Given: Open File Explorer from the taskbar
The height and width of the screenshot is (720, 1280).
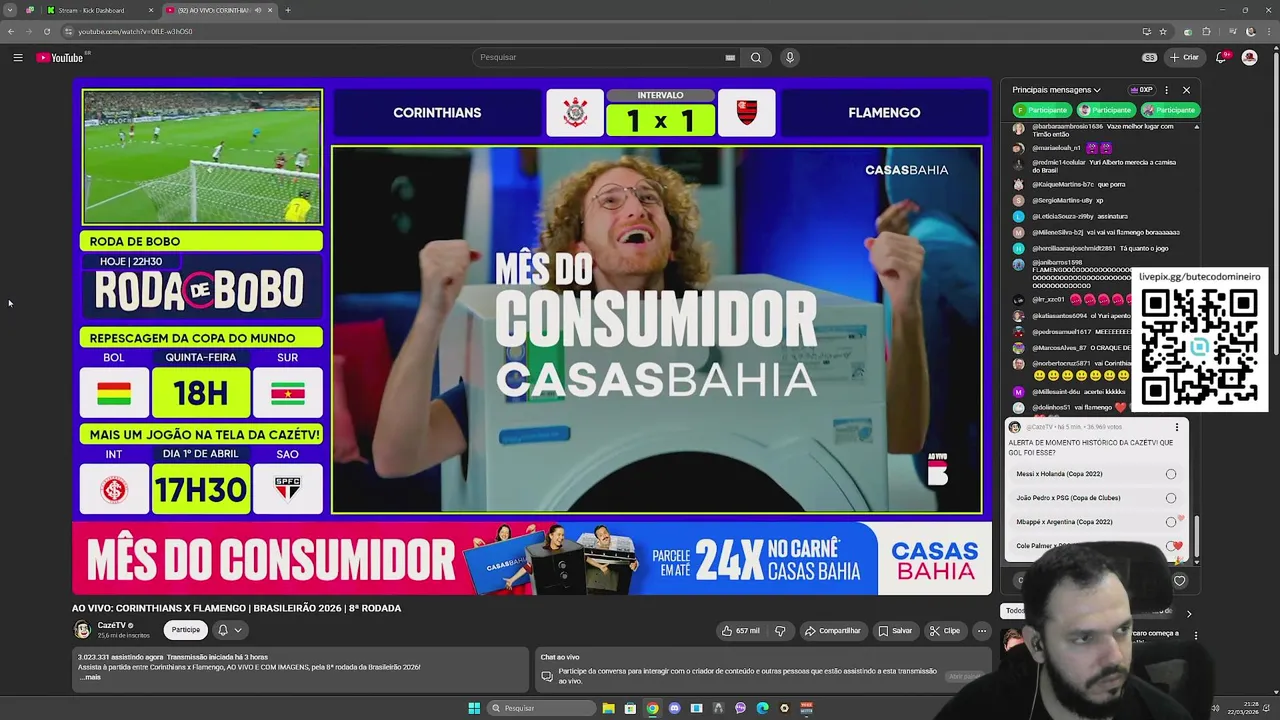Looking at the screenshot, I should tap(608, 708).
